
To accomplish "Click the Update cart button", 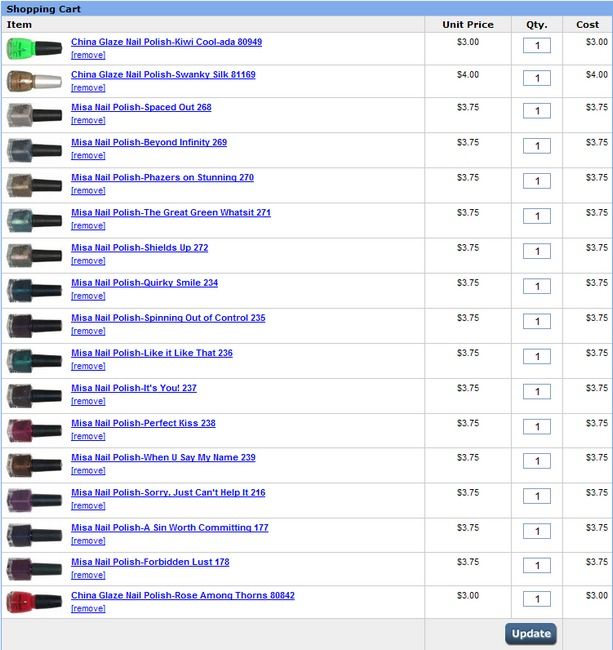I will click(531, 634).
